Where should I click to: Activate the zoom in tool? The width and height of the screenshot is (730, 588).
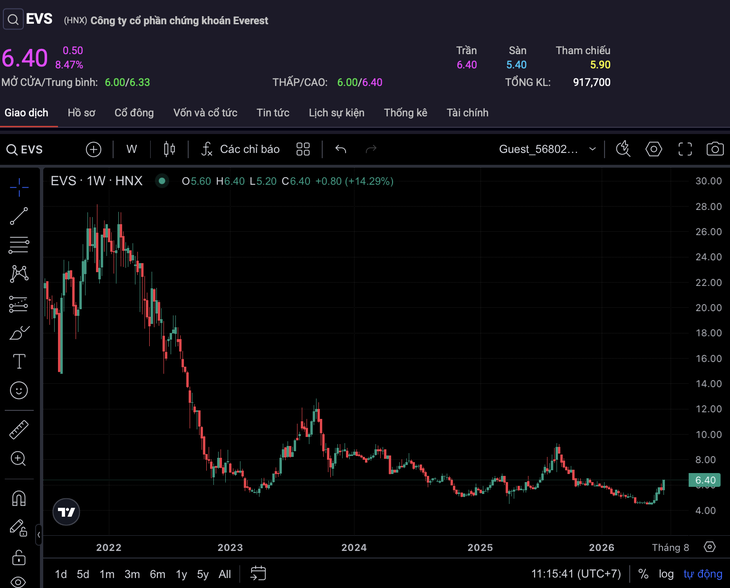[19, 459]
